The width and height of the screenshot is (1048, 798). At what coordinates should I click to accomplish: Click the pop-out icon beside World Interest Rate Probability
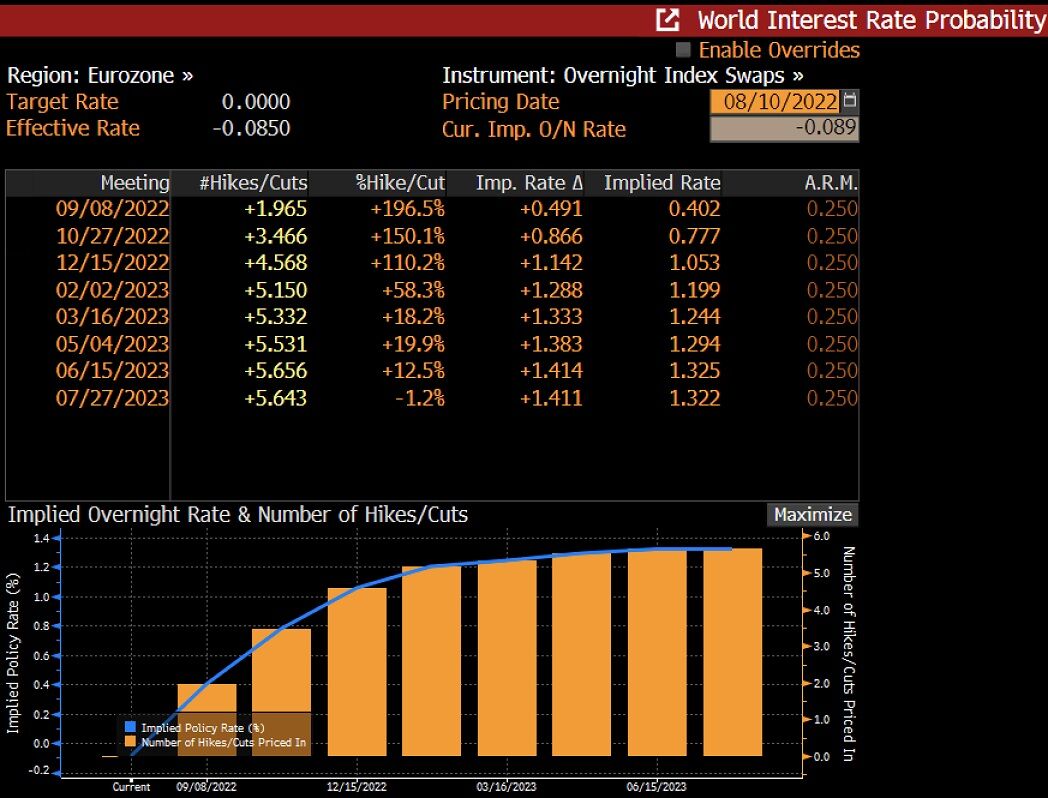pyautogui.click(x=667, y=19)
